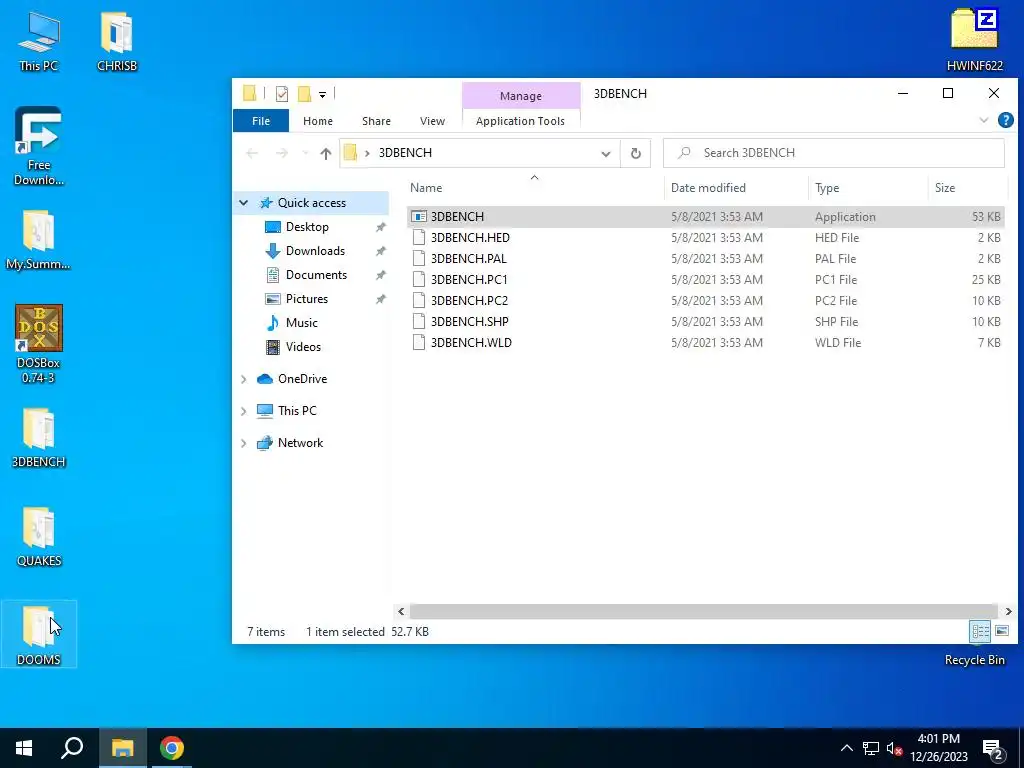1024x768 pixels.
Task: Open Desktop in navigation pane
Action: click(x=307, y=227)
